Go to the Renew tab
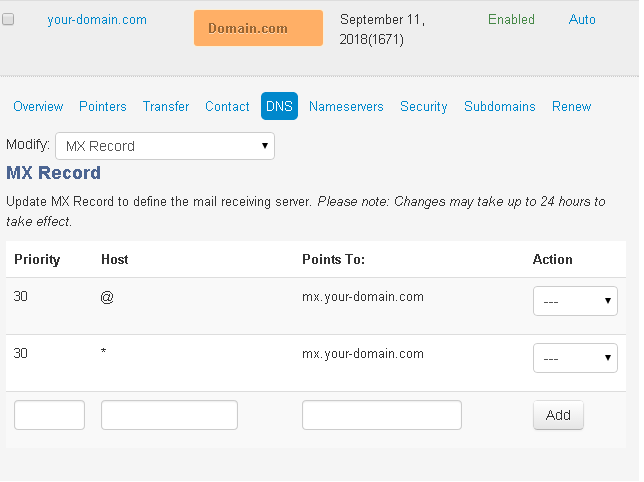The height and width of the screenshot is (482, 644). pyautogui.click(x=572, y=107)
